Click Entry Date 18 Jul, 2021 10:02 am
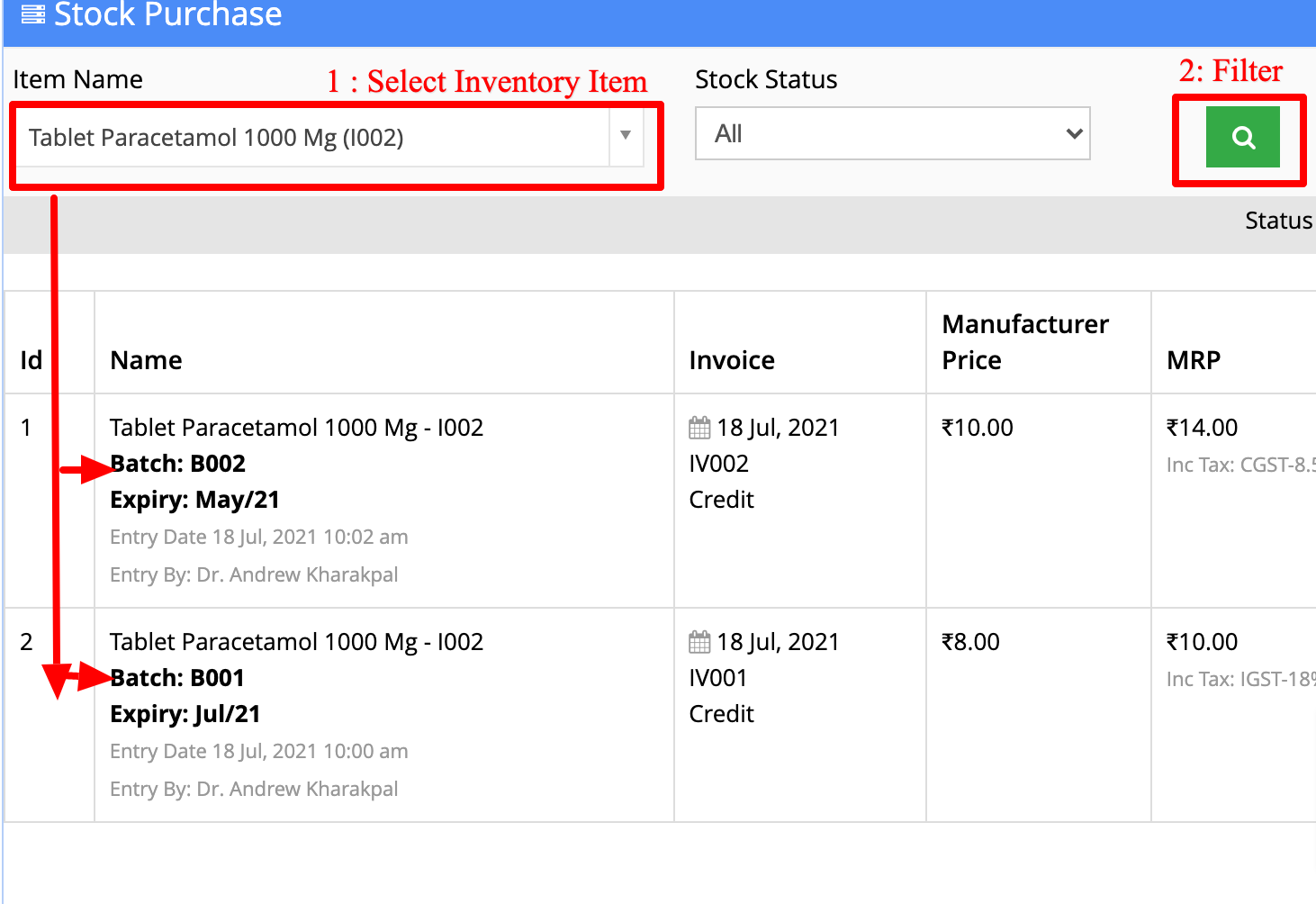Viewport: 1316px width, 904px height. [x=259, y=537]
